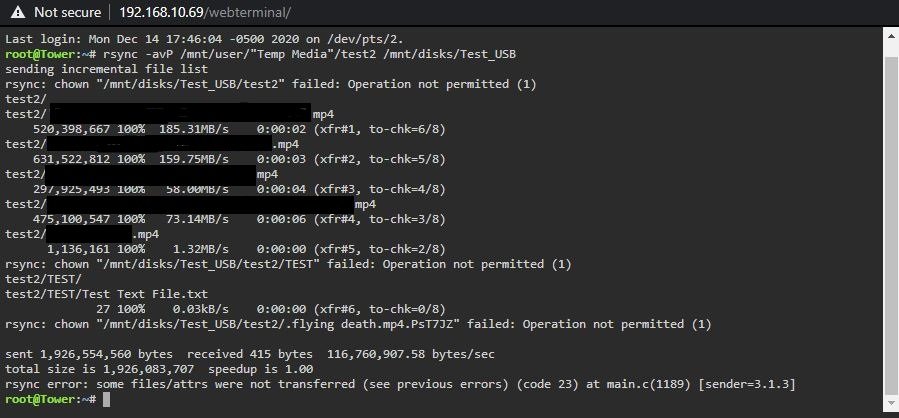Click the xfr#1 transfer progress line

pos(239,130)
